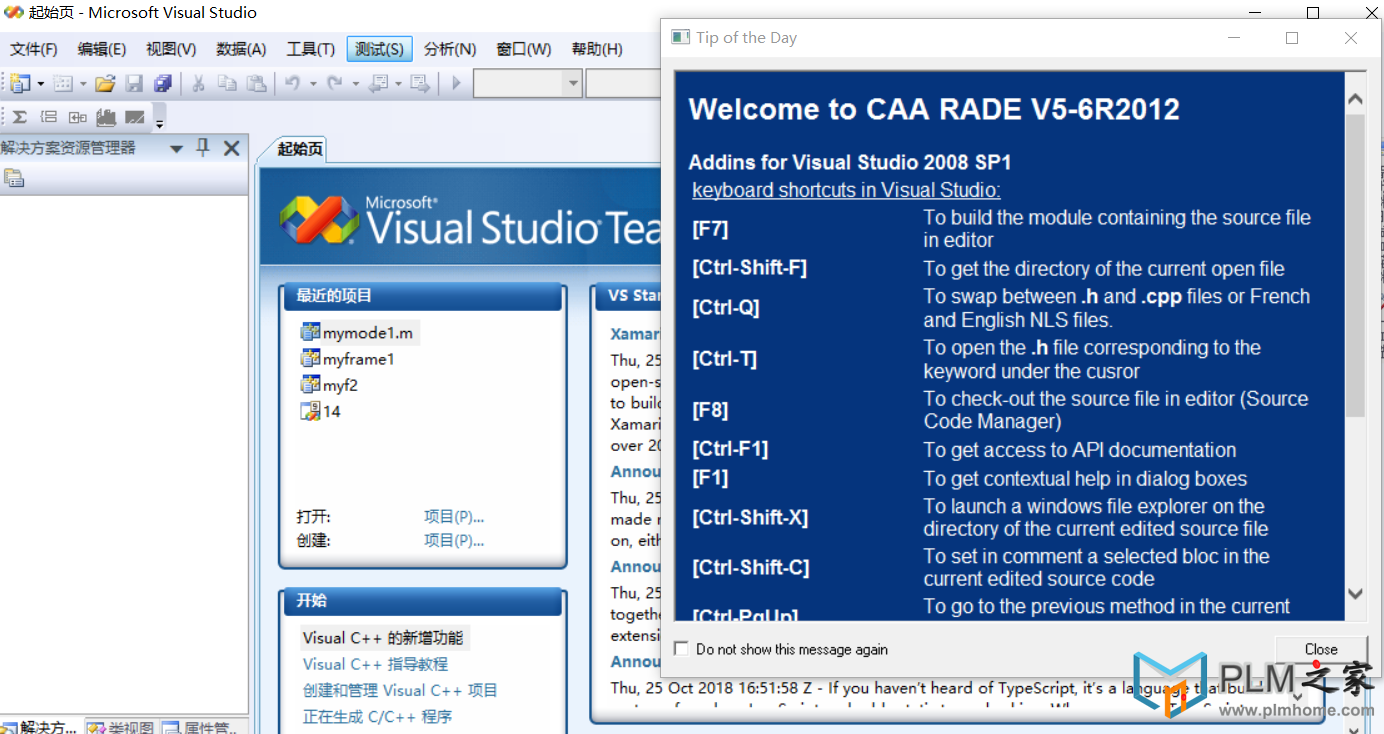1384x734 pixels.
Task: Click the factory-shaped icon in second toolbar
Action: click(106, 117)
